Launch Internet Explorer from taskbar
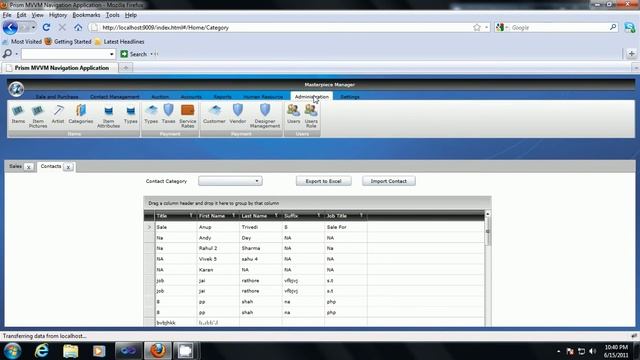The height and width of the screenshot is (360, 640). click(41, 351)
